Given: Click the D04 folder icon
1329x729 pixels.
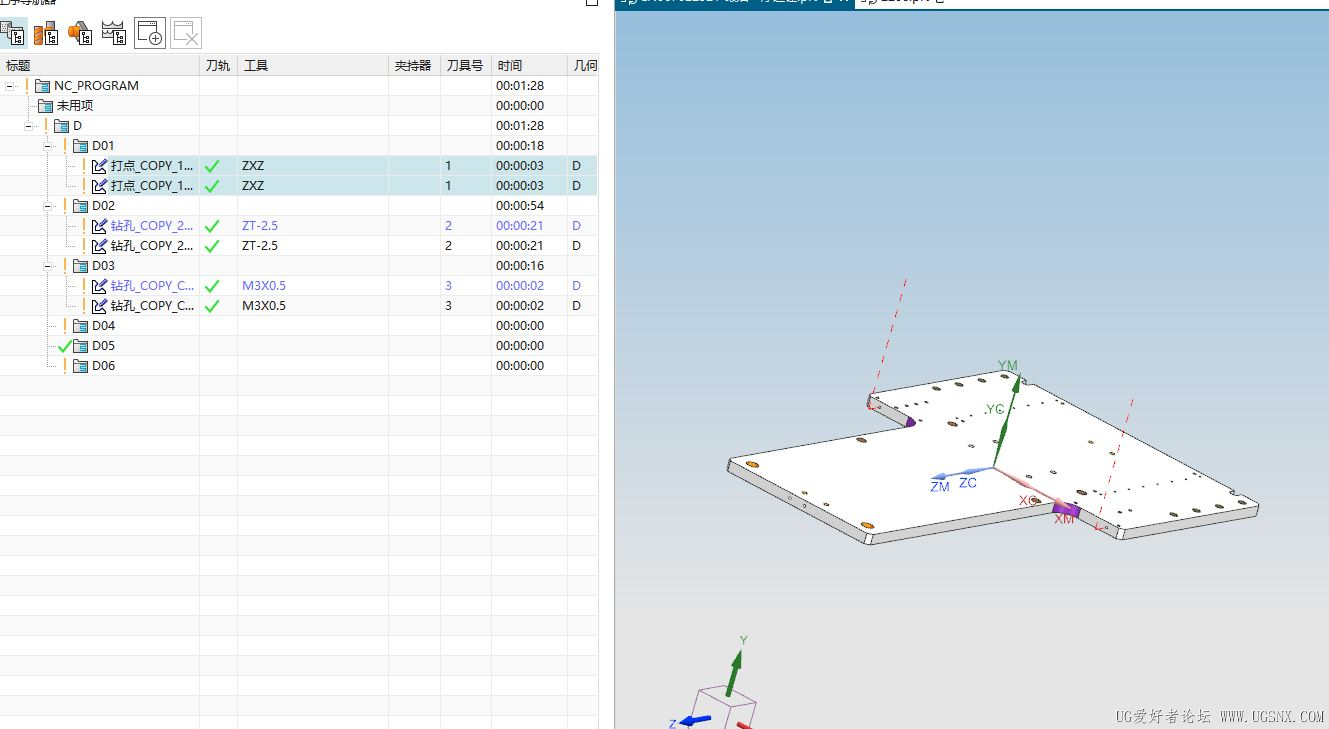Looking at the screenshot, I should tap(81, 326).
